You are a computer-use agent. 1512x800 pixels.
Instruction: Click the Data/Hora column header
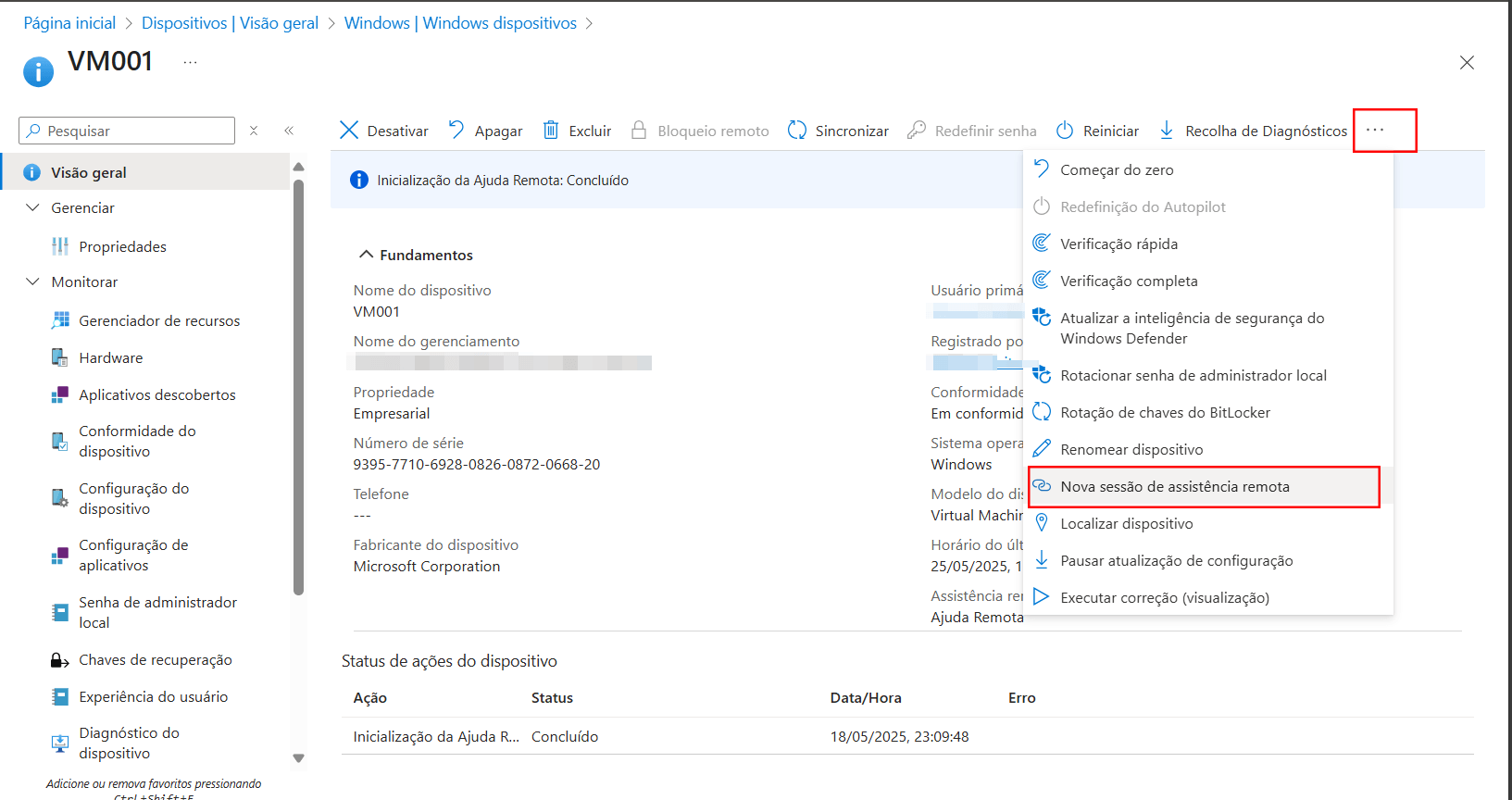(866, 697)
